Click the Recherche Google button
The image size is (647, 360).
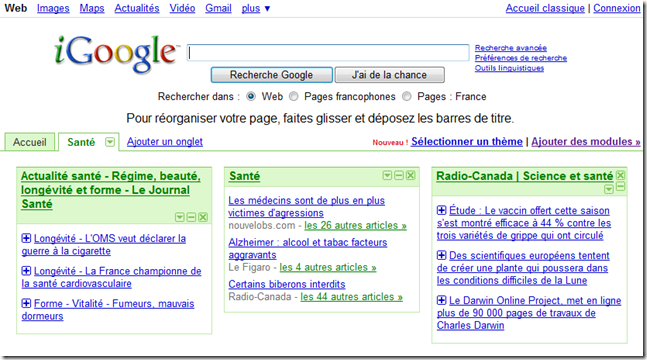272,75
